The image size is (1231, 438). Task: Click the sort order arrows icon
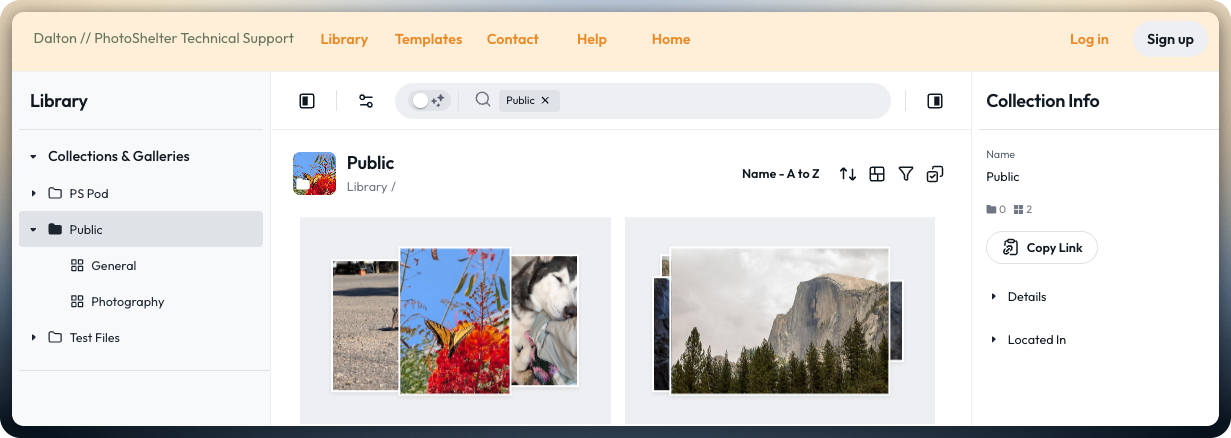pyautogui.click(x=848, y=174)
